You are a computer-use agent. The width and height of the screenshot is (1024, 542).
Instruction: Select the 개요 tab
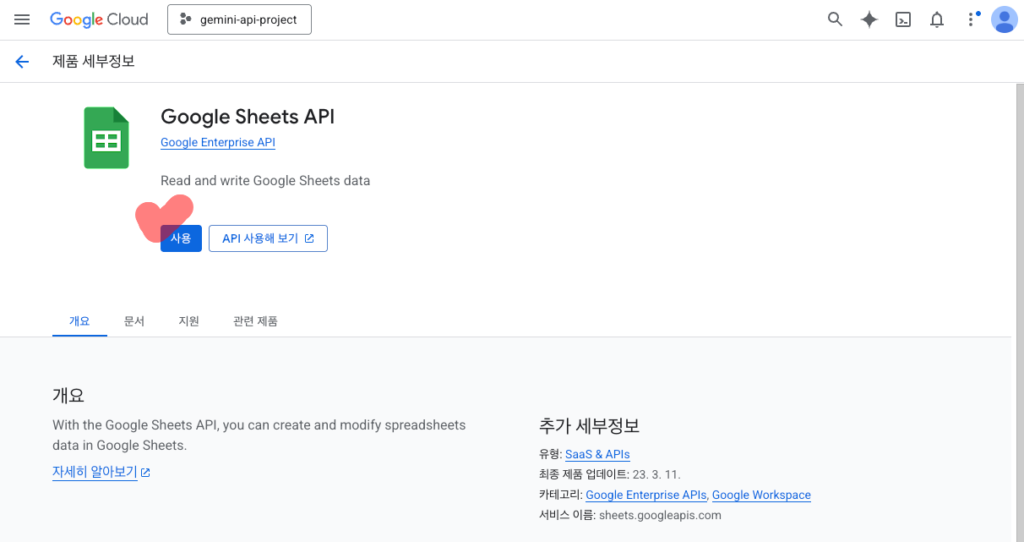[79, 321]
